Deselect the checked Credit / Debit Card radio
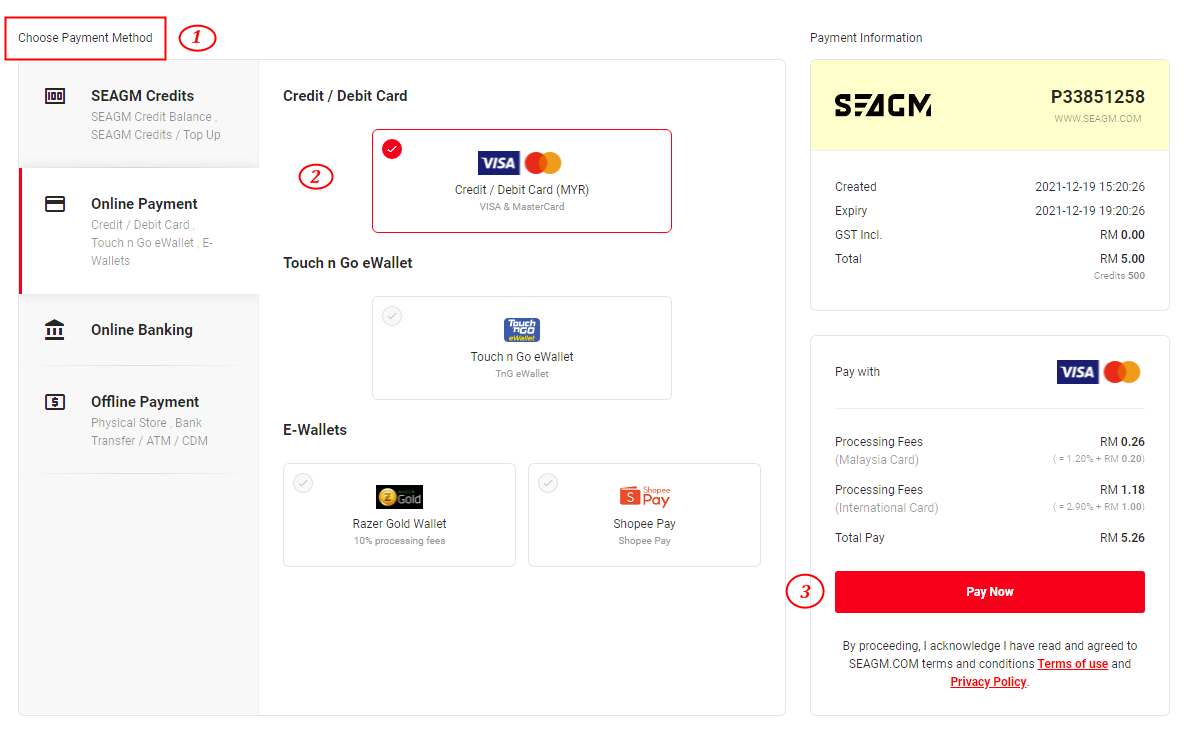1189x734 pixels. [392, 149]
